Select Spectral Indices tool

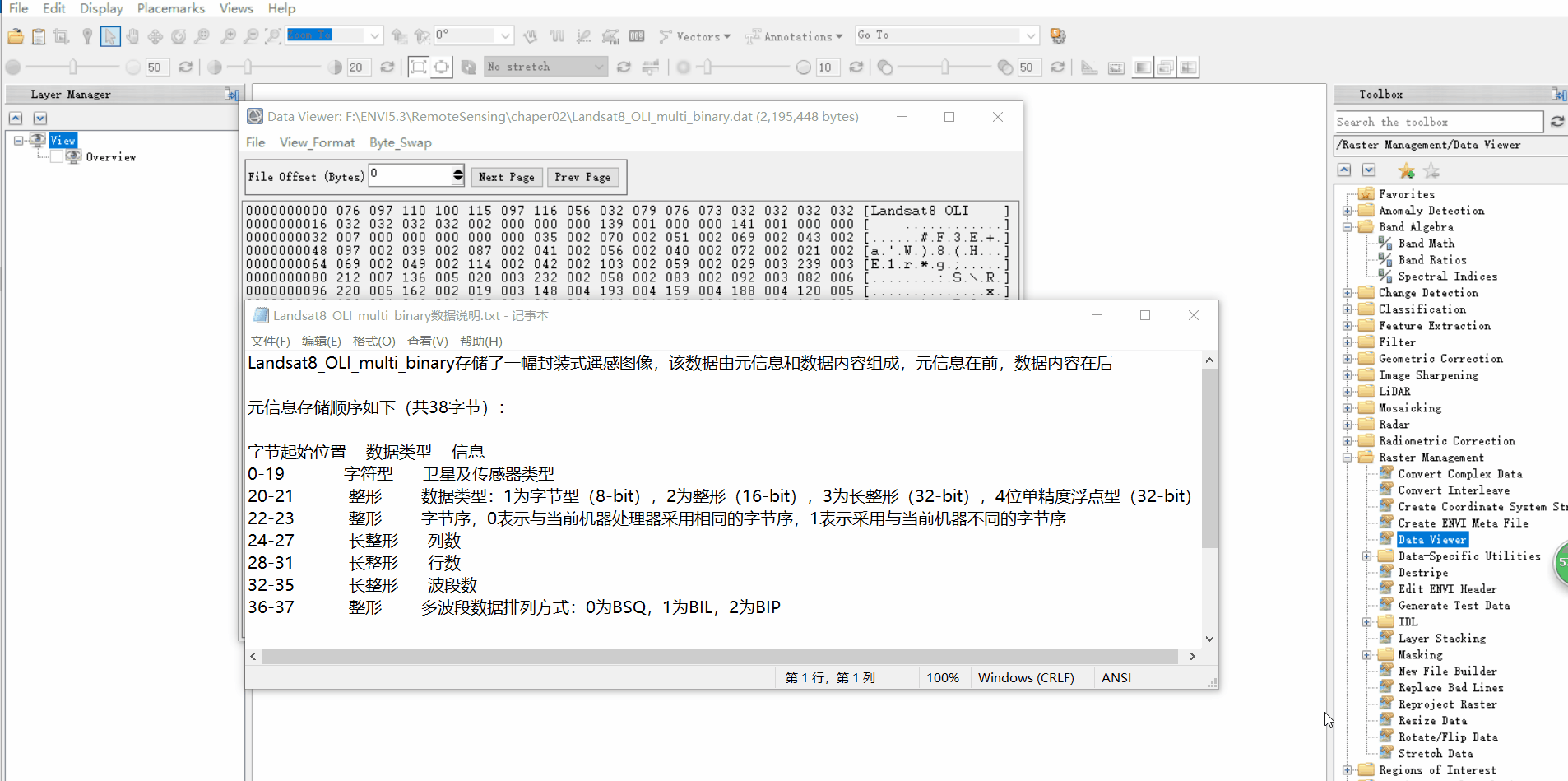(1447, 277)
